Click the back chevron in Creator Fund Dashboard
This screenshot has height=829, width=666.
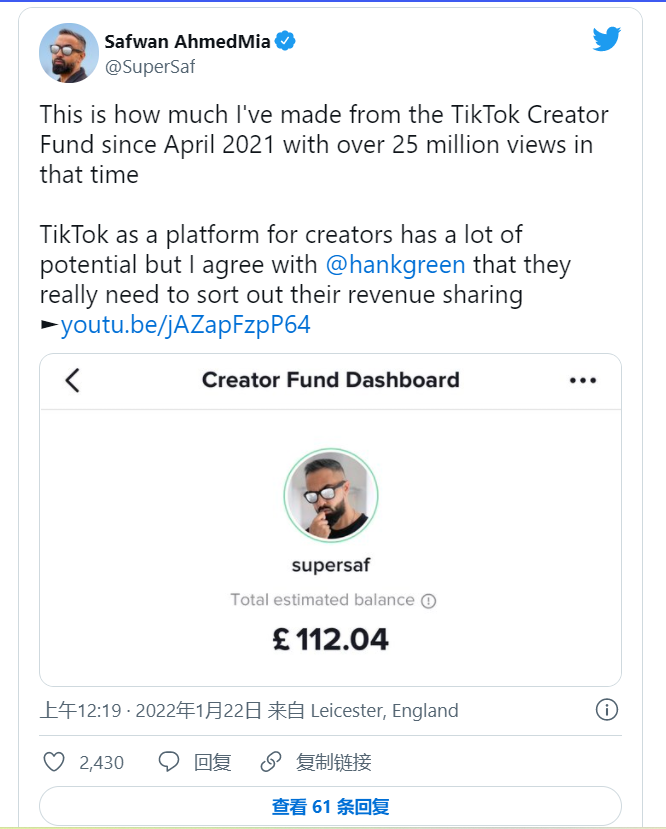72,380
